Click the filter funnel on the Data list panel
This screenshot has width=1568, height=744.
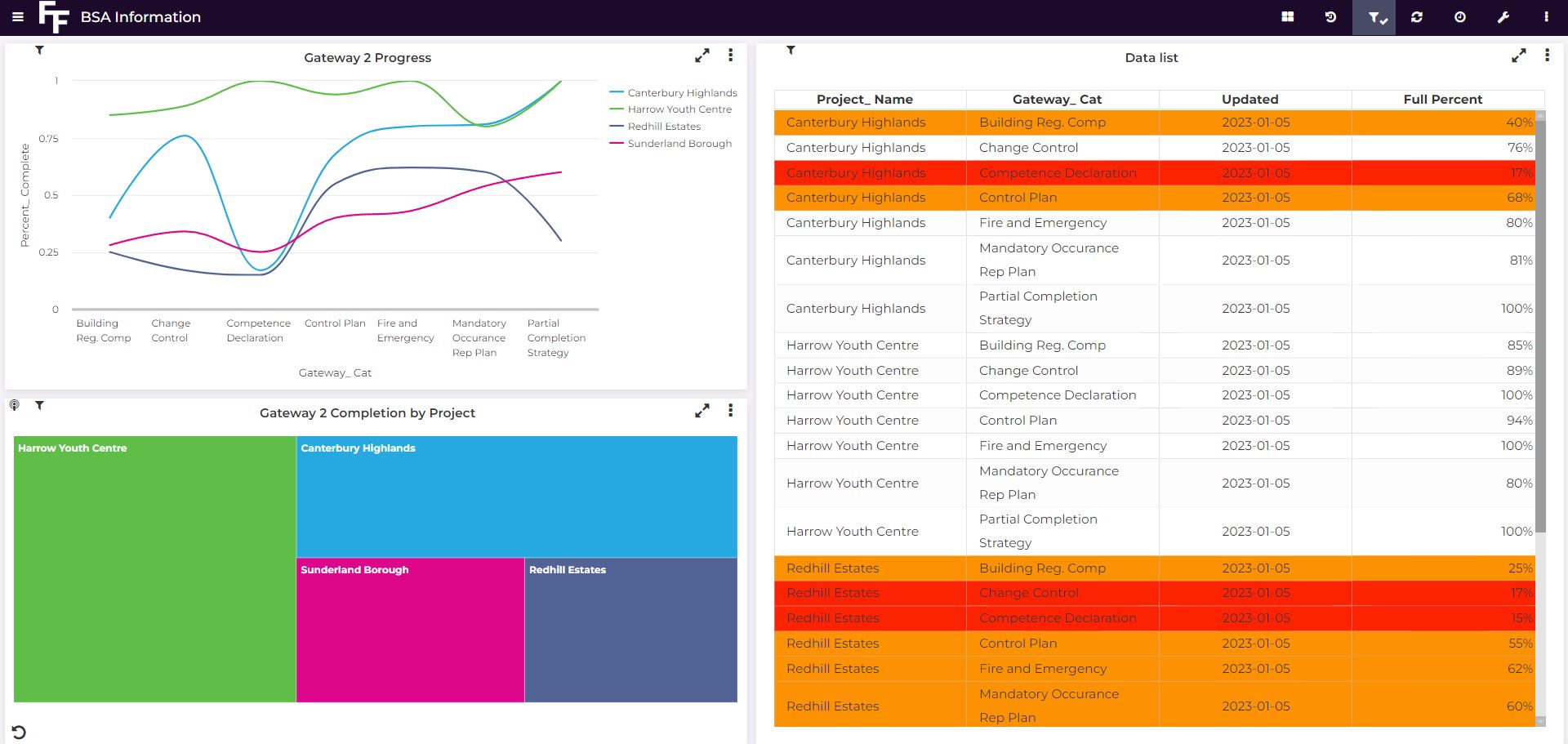(791, 50)
